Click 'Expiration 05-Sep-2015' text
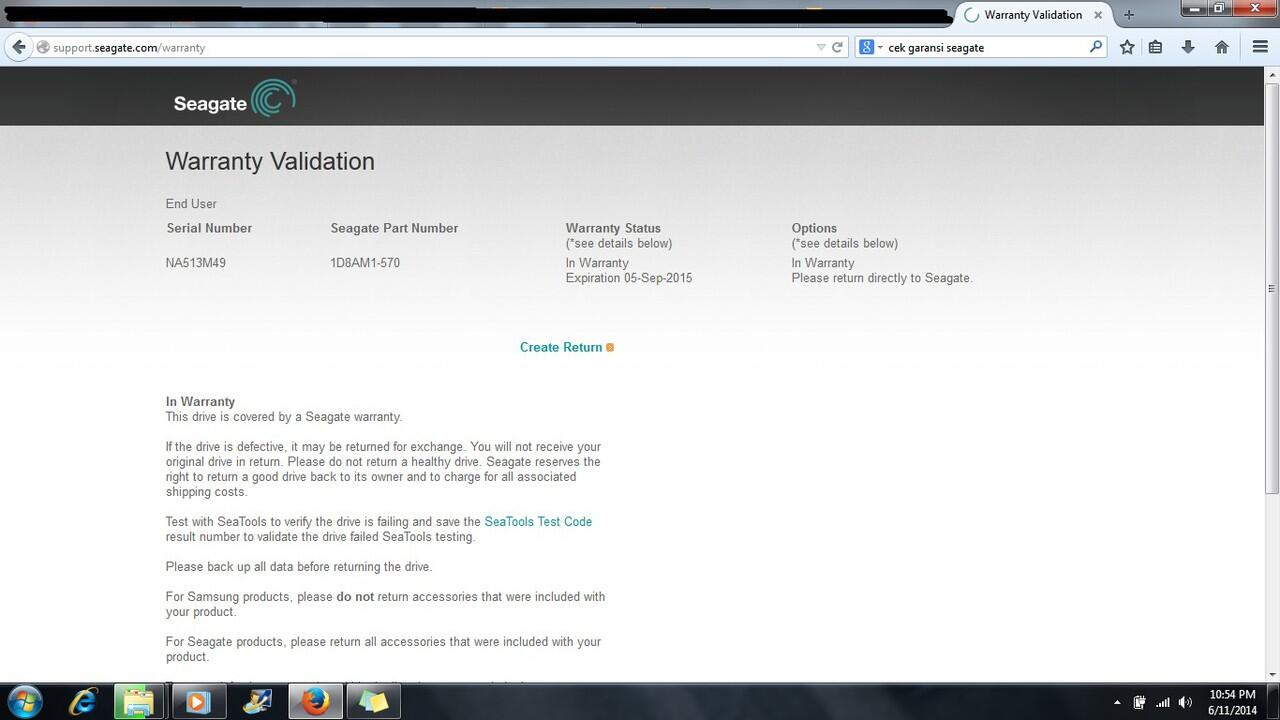 [629, 278]
